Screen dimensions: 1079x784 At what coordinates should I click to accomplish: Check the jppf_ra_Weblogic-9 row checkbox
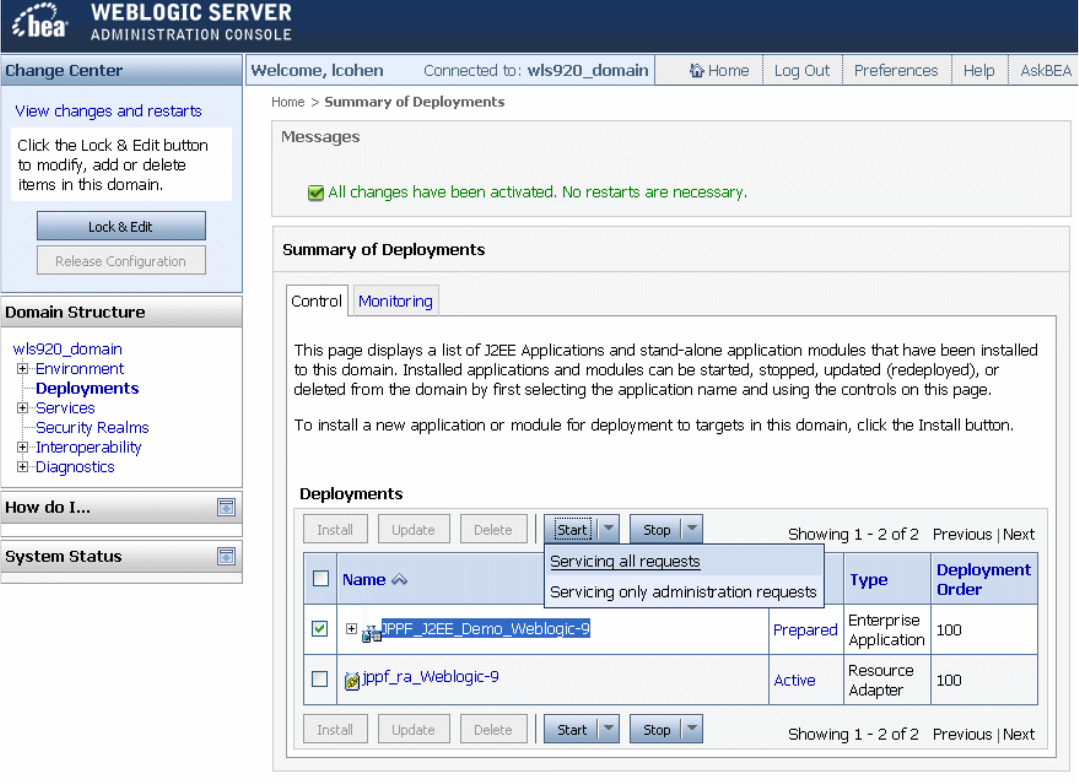[x=319, y=679]
